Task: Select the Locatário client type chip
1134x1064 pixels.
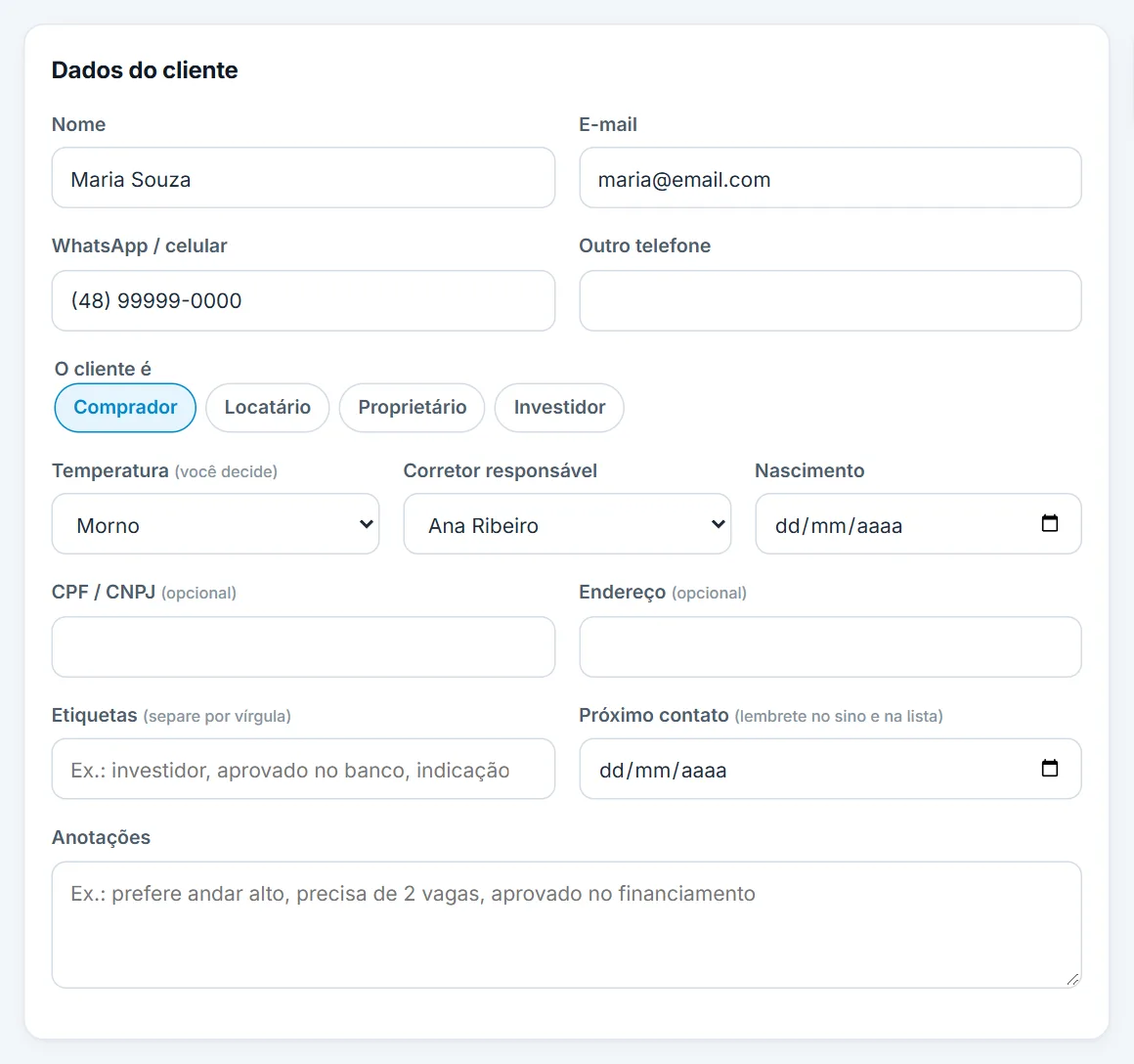Action: tap(268, 407)
